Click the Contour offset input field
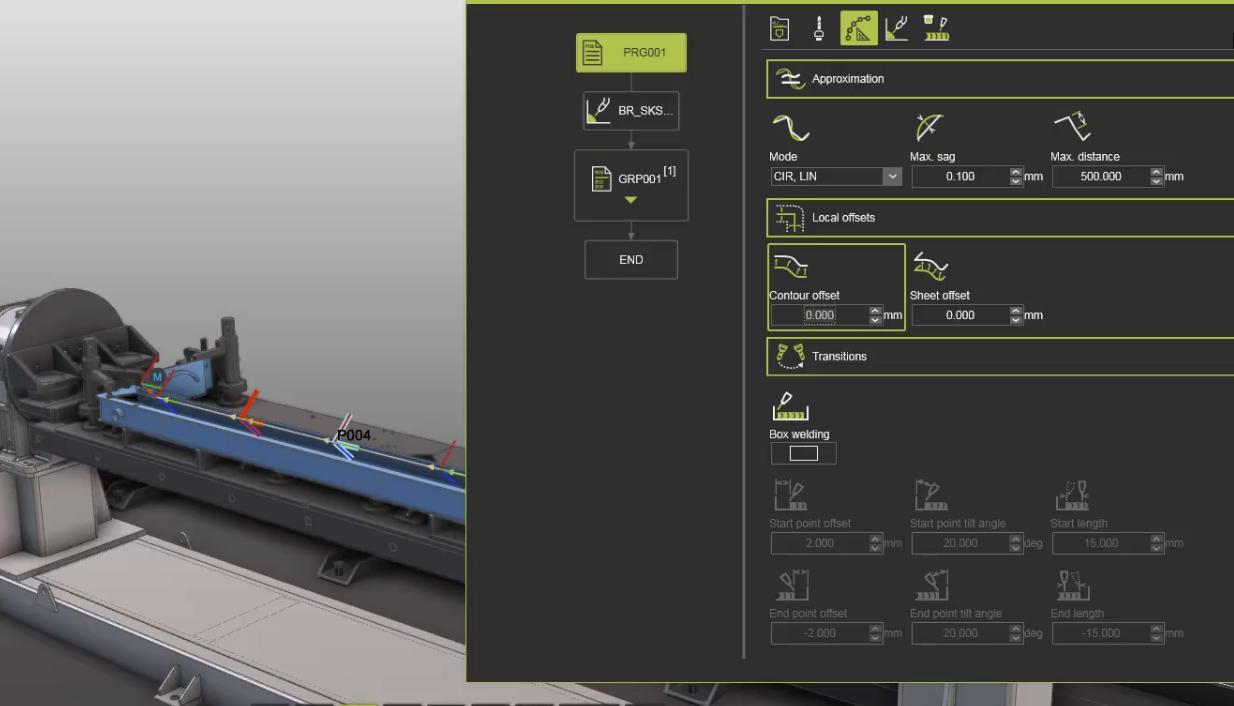 pyautogui.click(x=820, y=315)
